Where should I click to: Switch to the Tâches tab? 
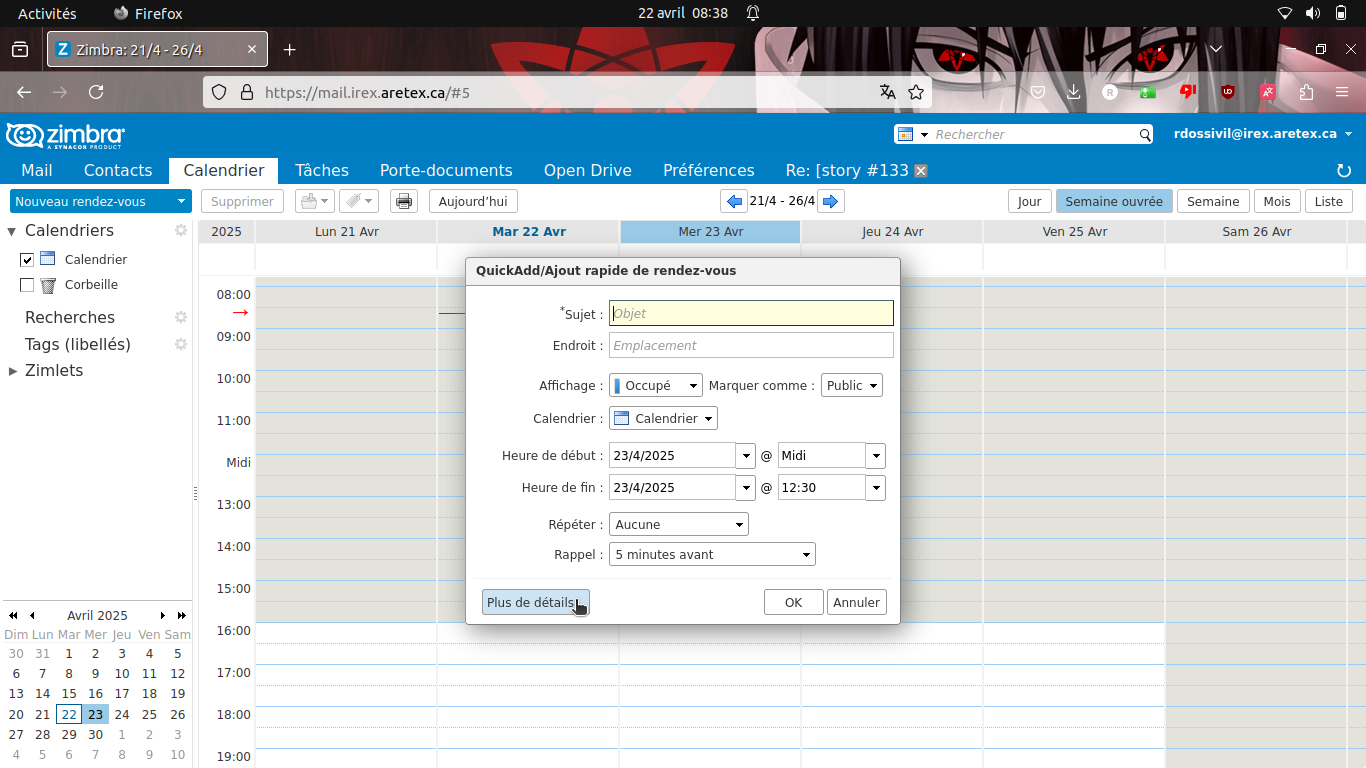pyautogui.click(x=322, y=170)
